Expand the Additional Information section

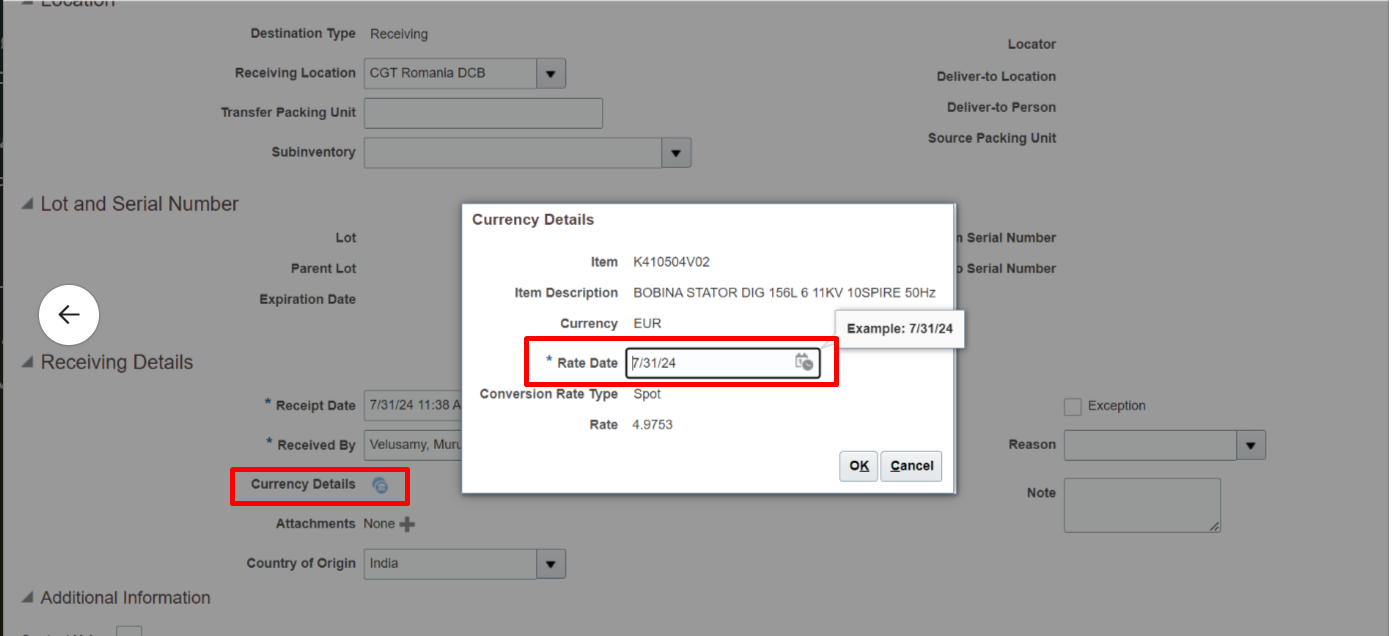pyautogui.click(x=26, y=597)
